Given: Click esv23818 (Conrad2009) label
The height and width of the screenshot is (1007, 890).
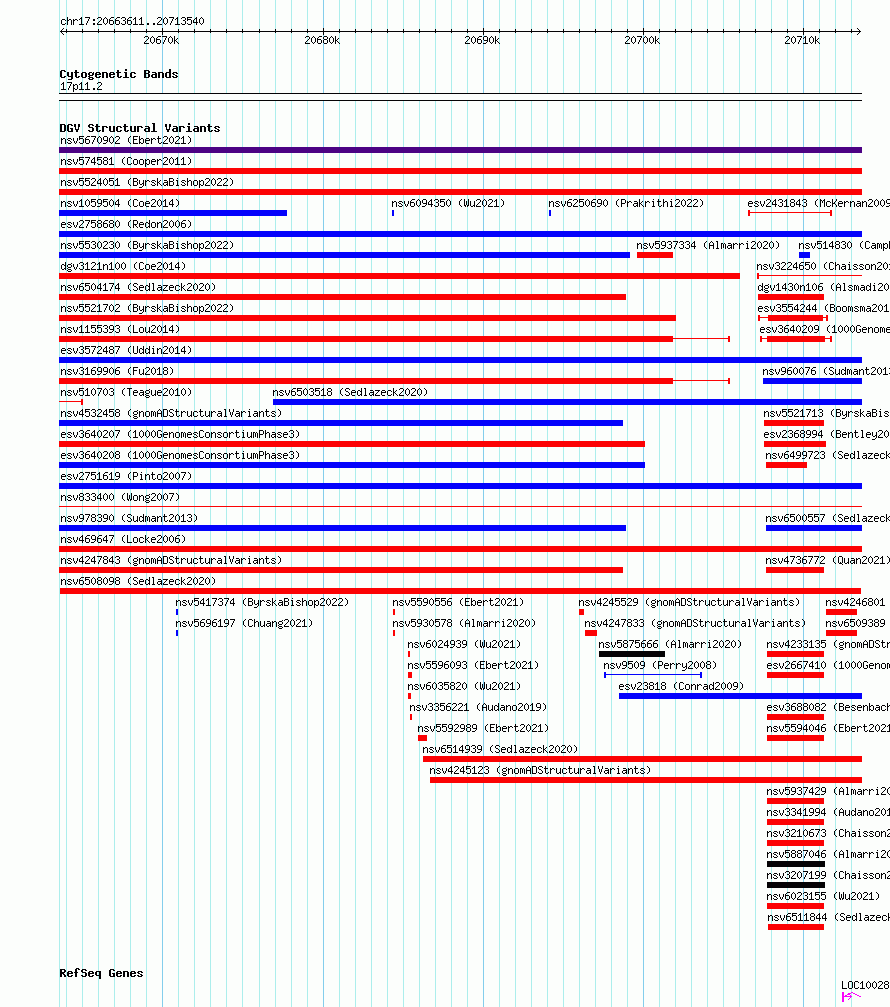Looking at the screenshot, I should pos(681,686).
